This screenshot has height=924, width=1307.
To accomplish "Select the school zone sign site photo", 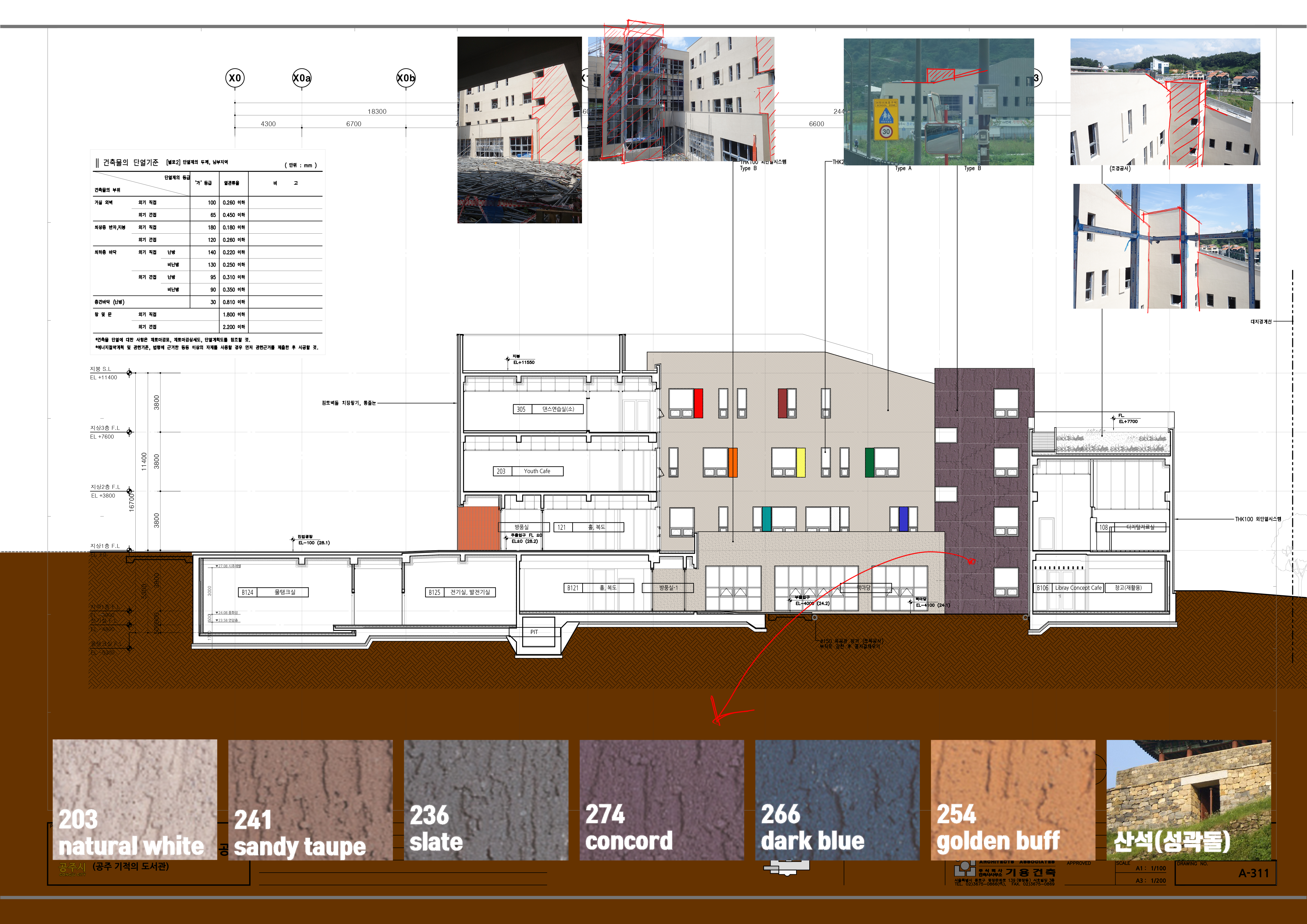I will pyautogui.click(x=938, y=101).
